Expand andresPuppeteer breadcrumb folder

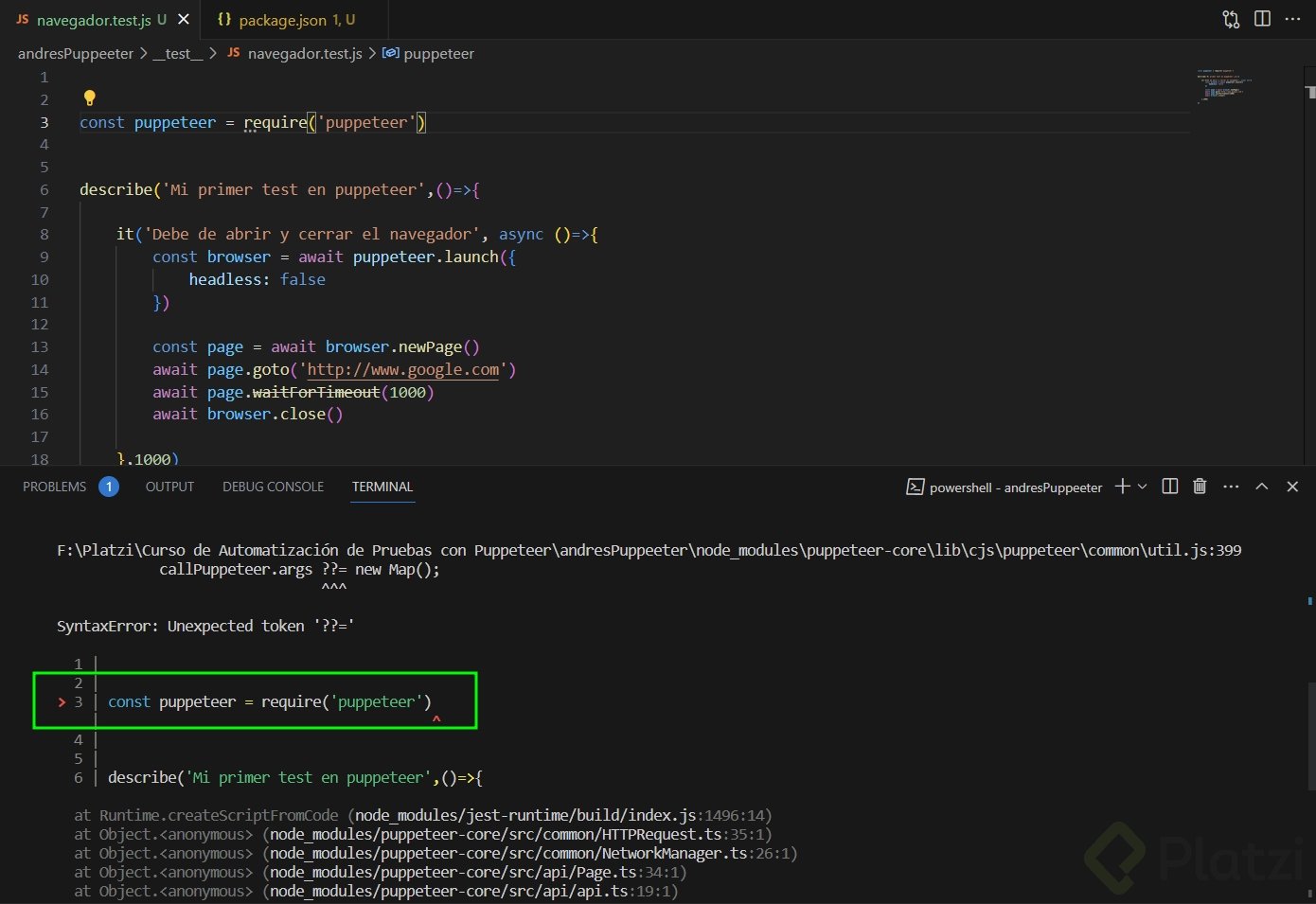[x=76, y=54]
